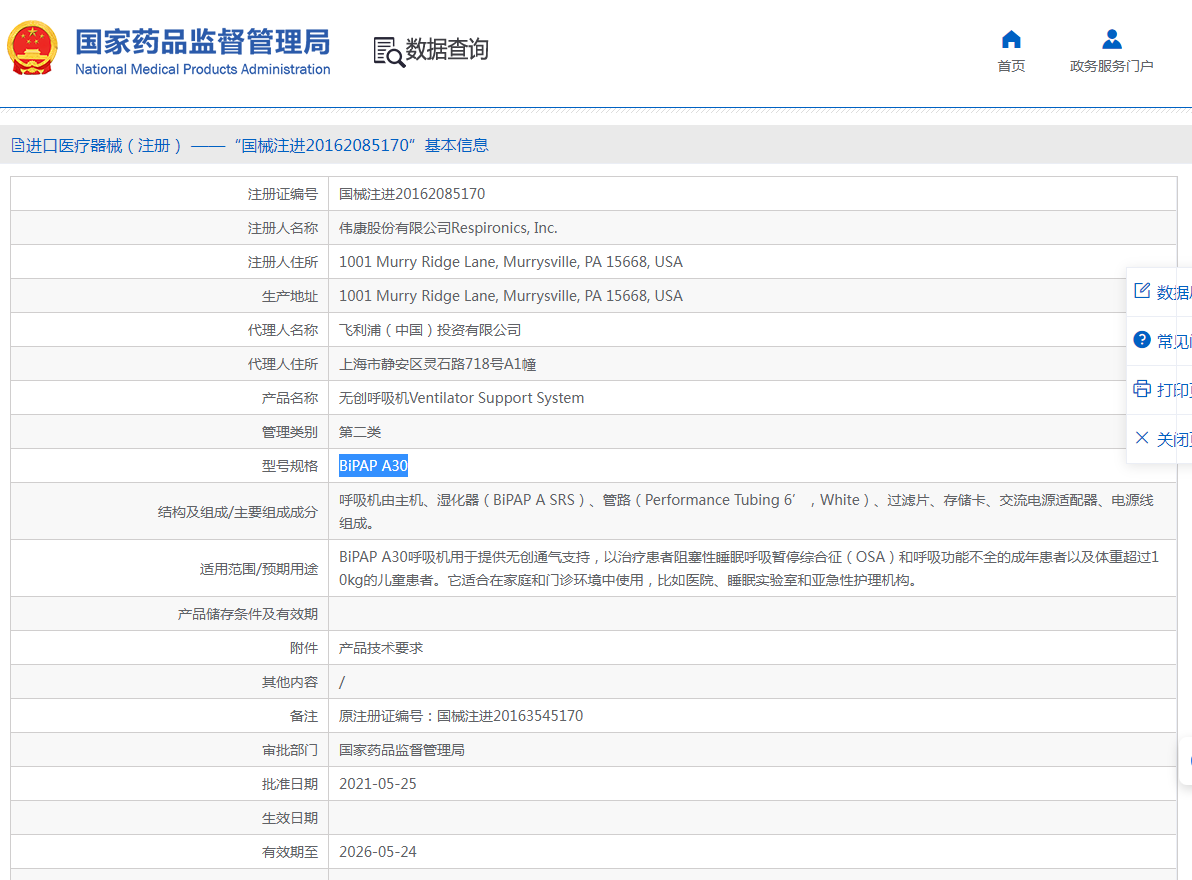1192x880 pixels.
Task: Click the 政务服务门户 label
Action: pyautogui.click(x=1111, y=66)
